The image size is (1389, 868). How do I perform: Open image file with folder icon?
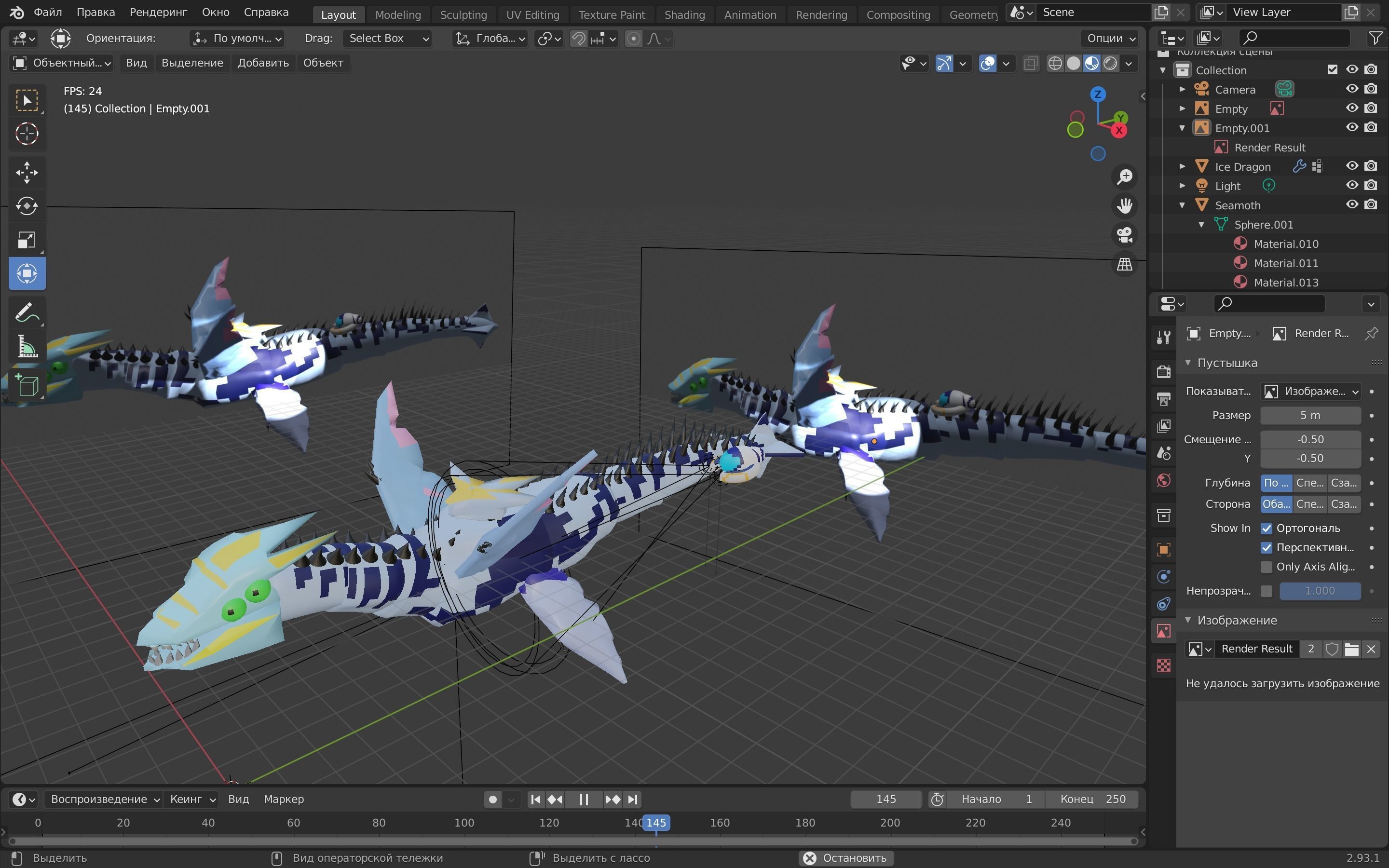click(1352, 649)
